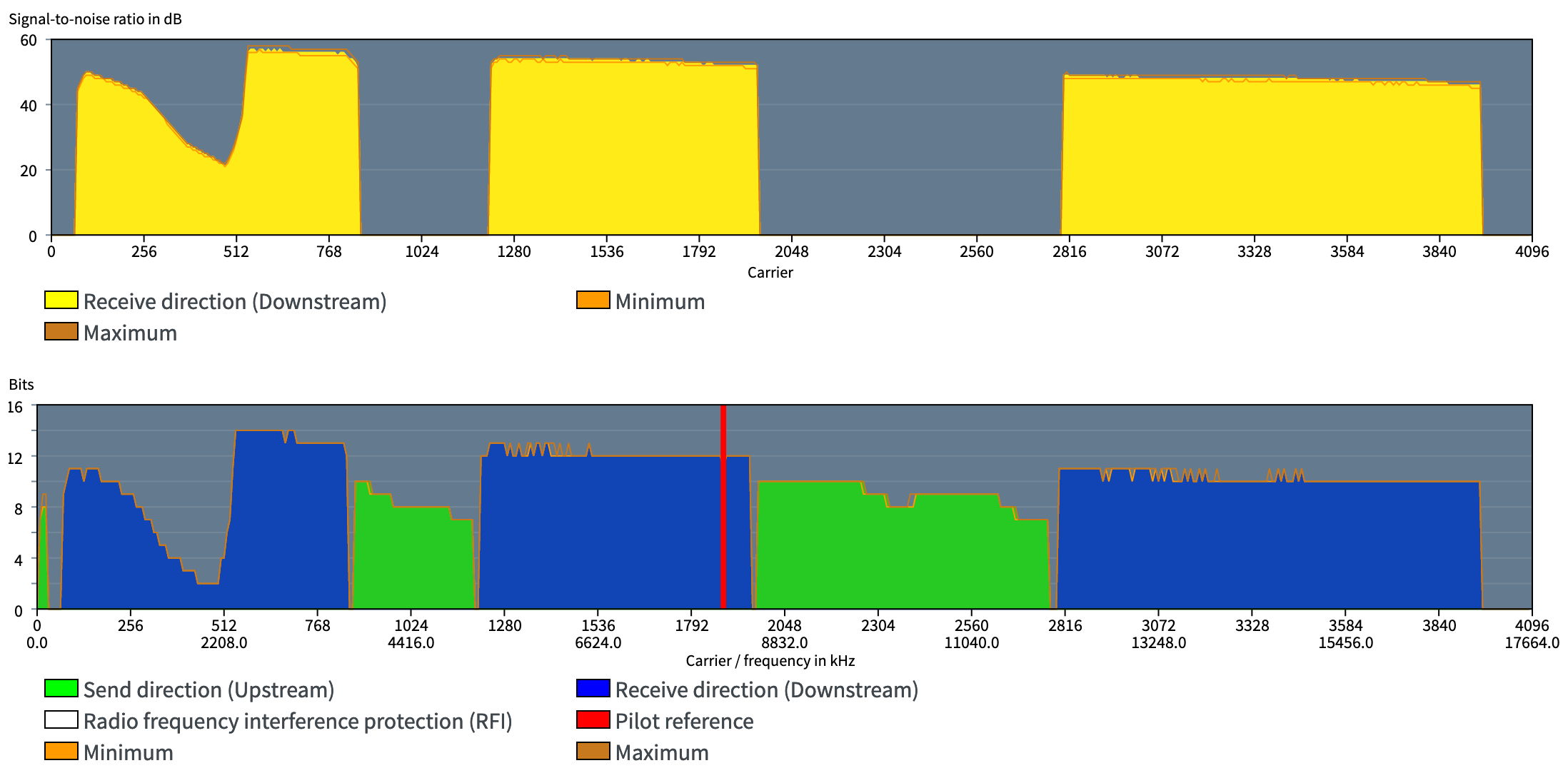Click the 'Carrier / frequency in kHz' axis label
This screenshot has height=778, width=1568.
[770, 661]
